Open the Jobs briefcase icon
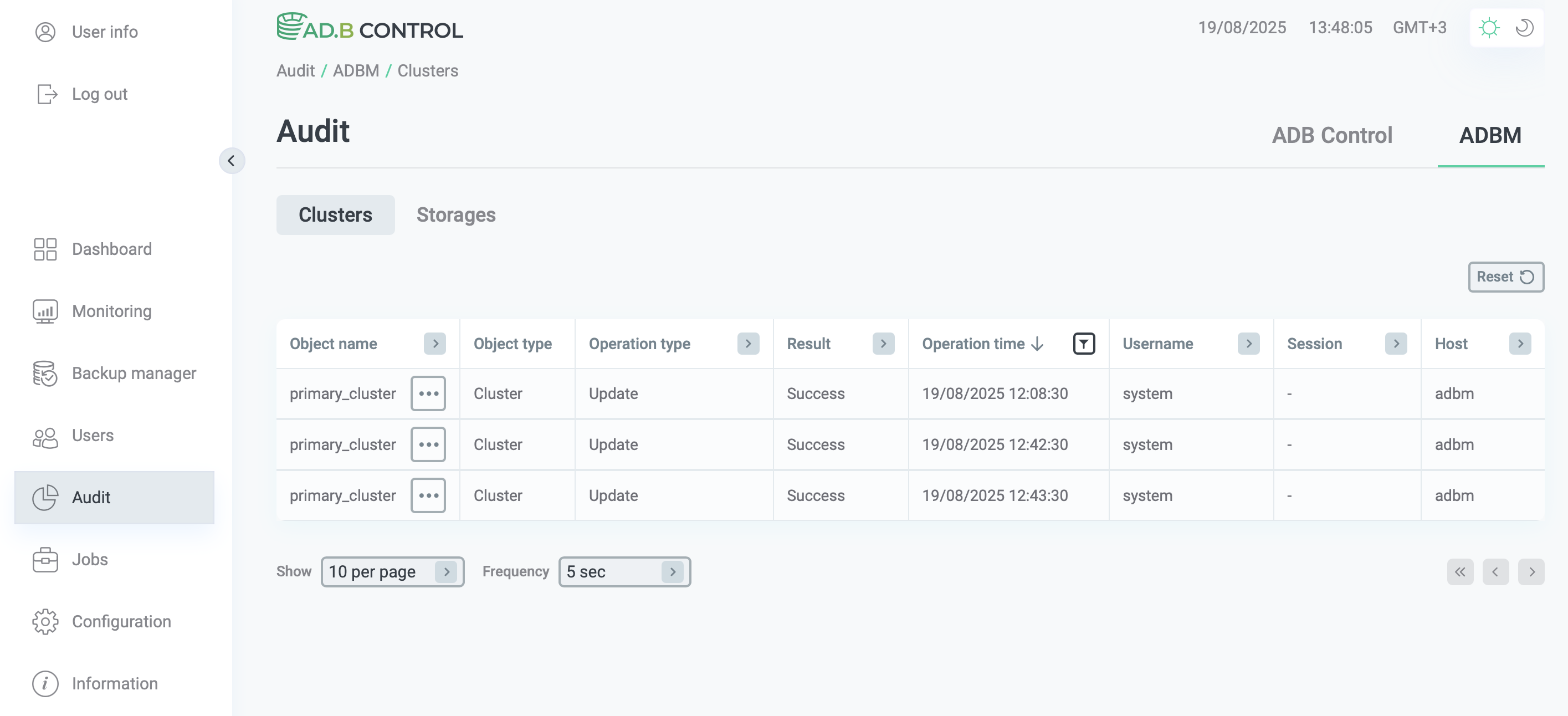This screenshot has width=1568, height=716. pyautogui.click(x=45, y=559)
